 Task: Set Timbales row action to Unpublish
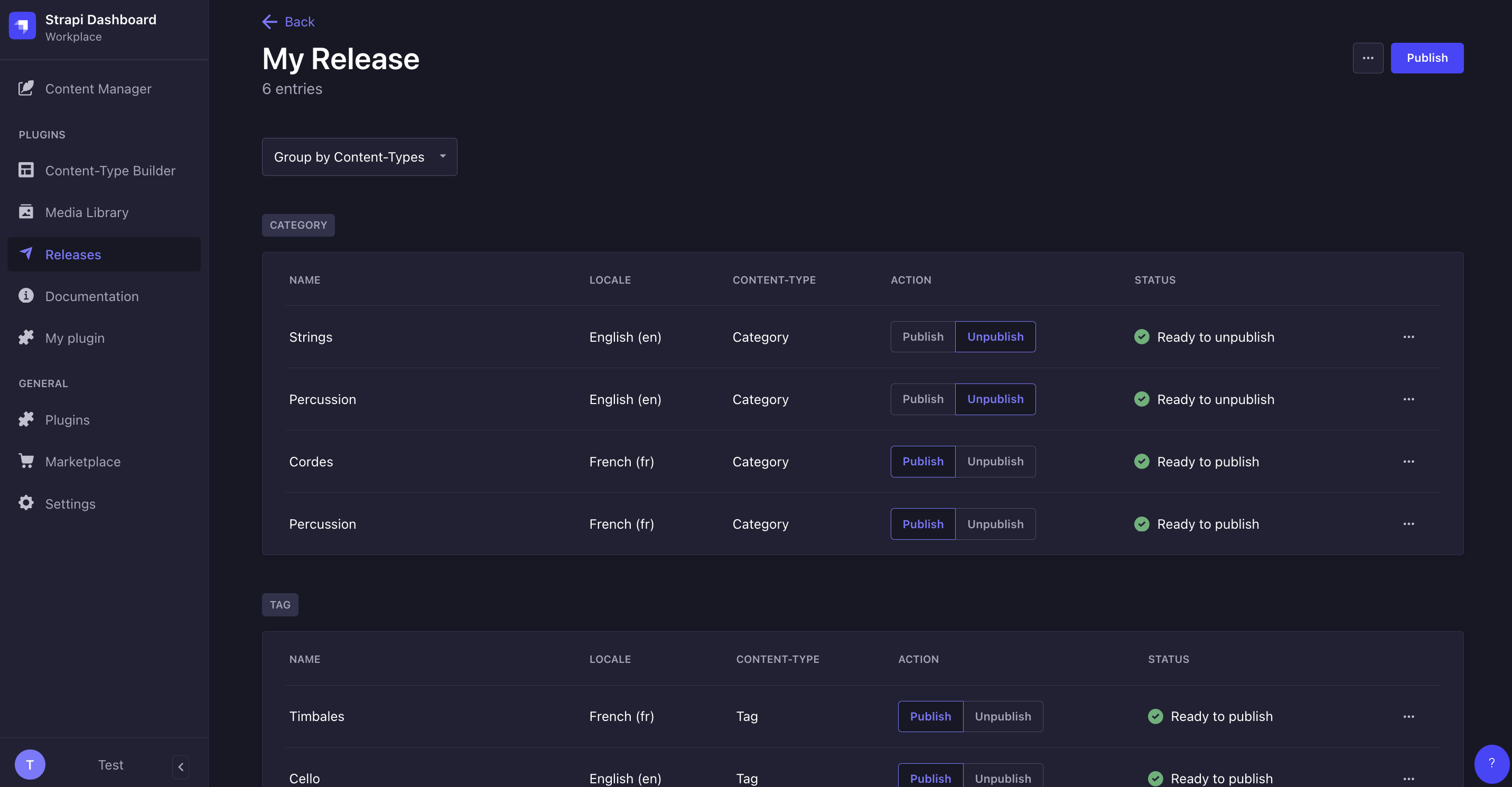[1003, 717]
